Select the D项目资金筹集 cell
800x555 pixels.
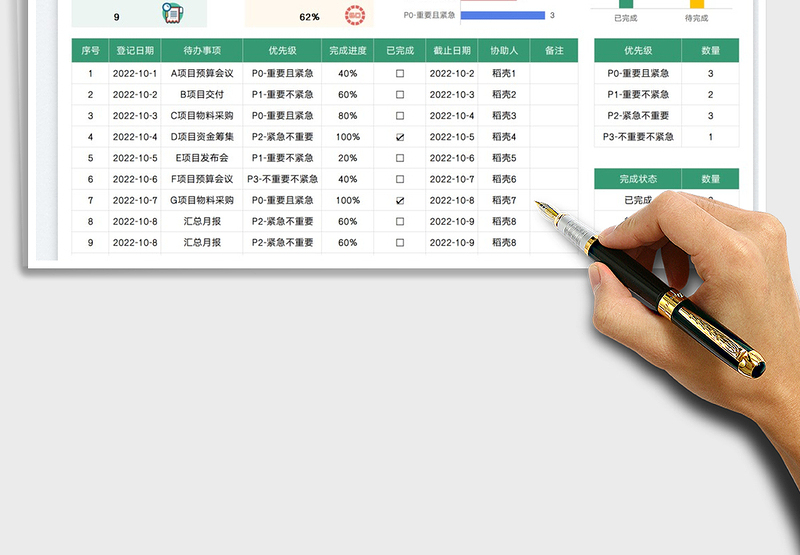(x=202, y=137)
